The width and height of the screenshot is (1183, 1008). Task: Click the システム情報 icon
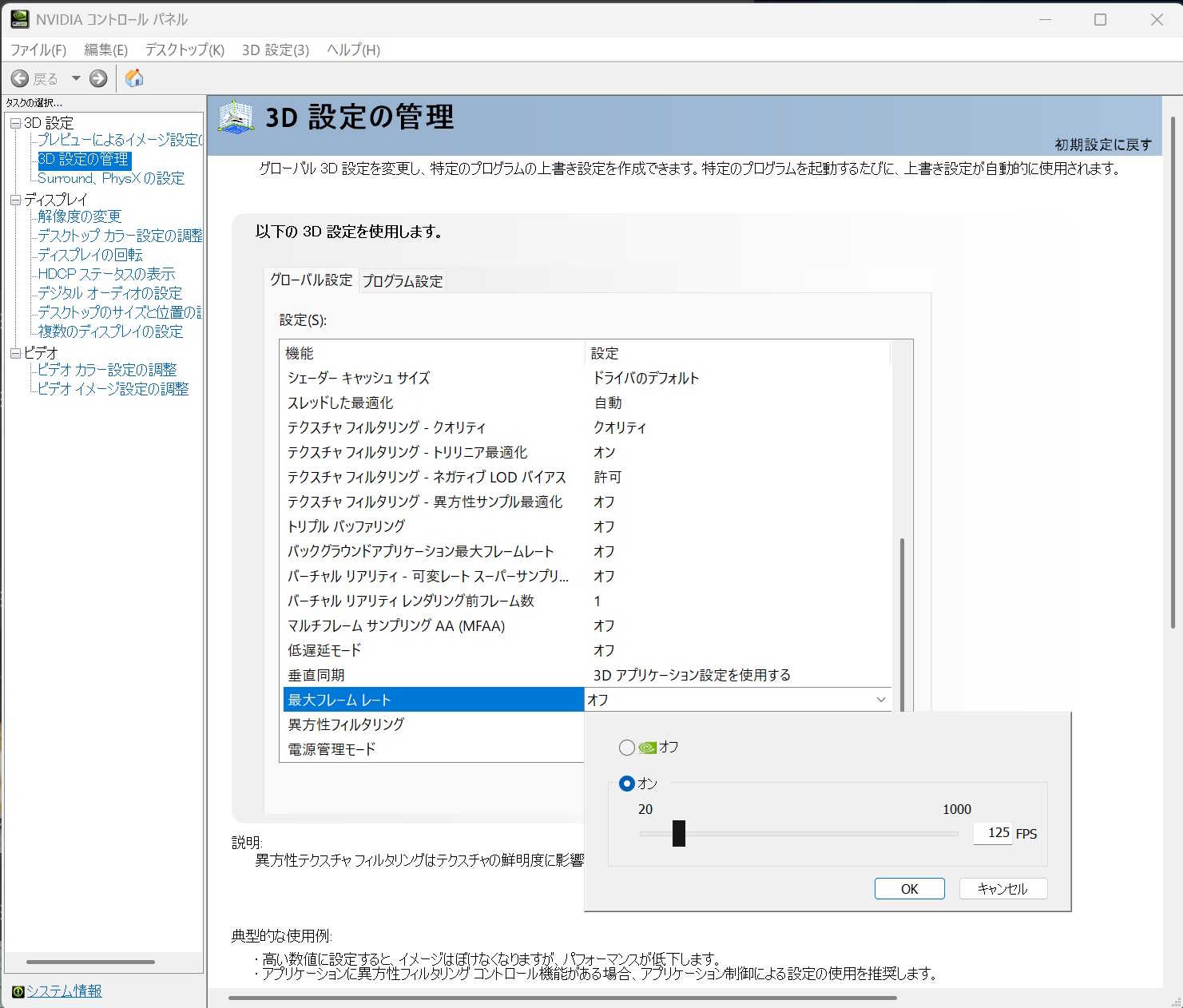click(x=18, y=991)
